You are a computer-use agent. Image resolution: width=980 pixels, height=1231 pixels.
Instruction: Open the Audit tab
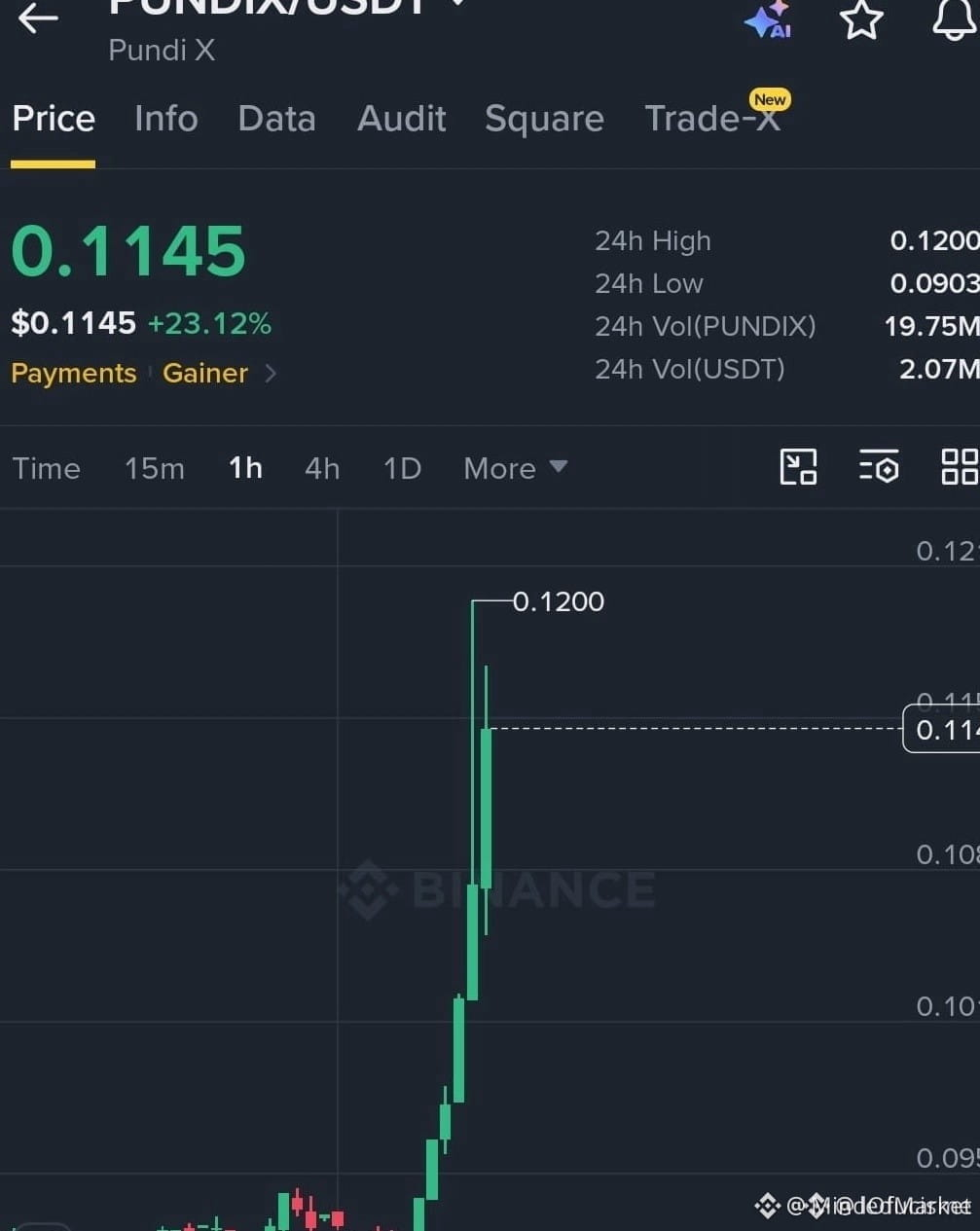tap(402, 119)
